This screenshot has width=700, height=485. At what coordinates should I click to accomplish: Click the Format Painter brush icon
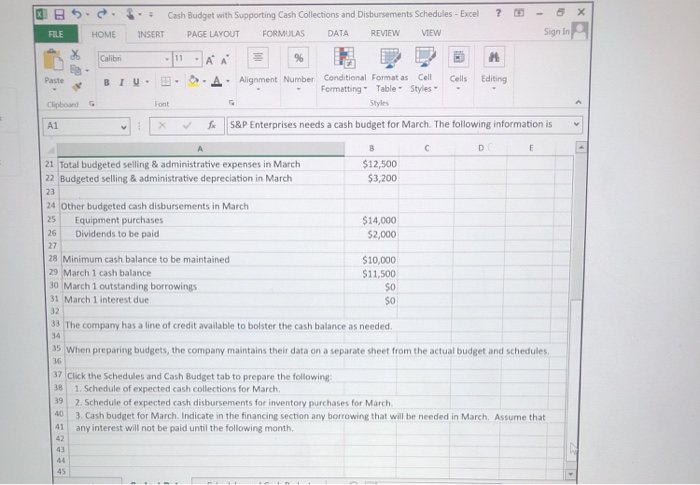76,87
